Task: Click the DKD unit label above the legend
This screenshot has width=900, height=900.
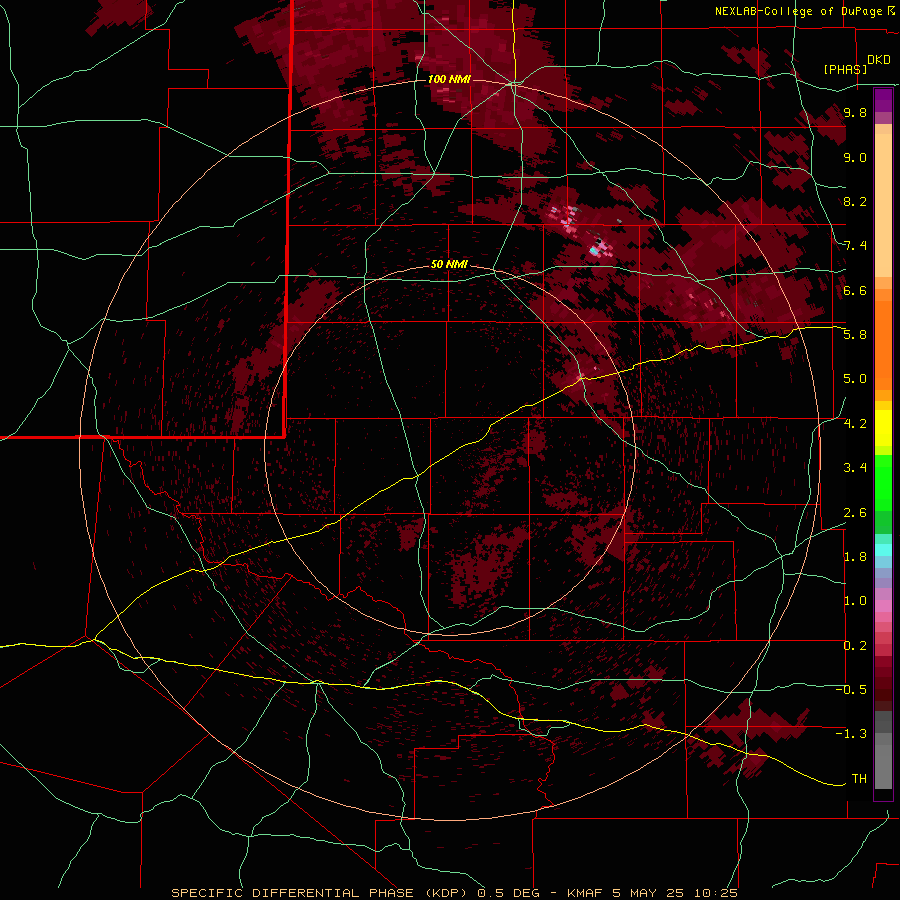Action: (879, 60)
